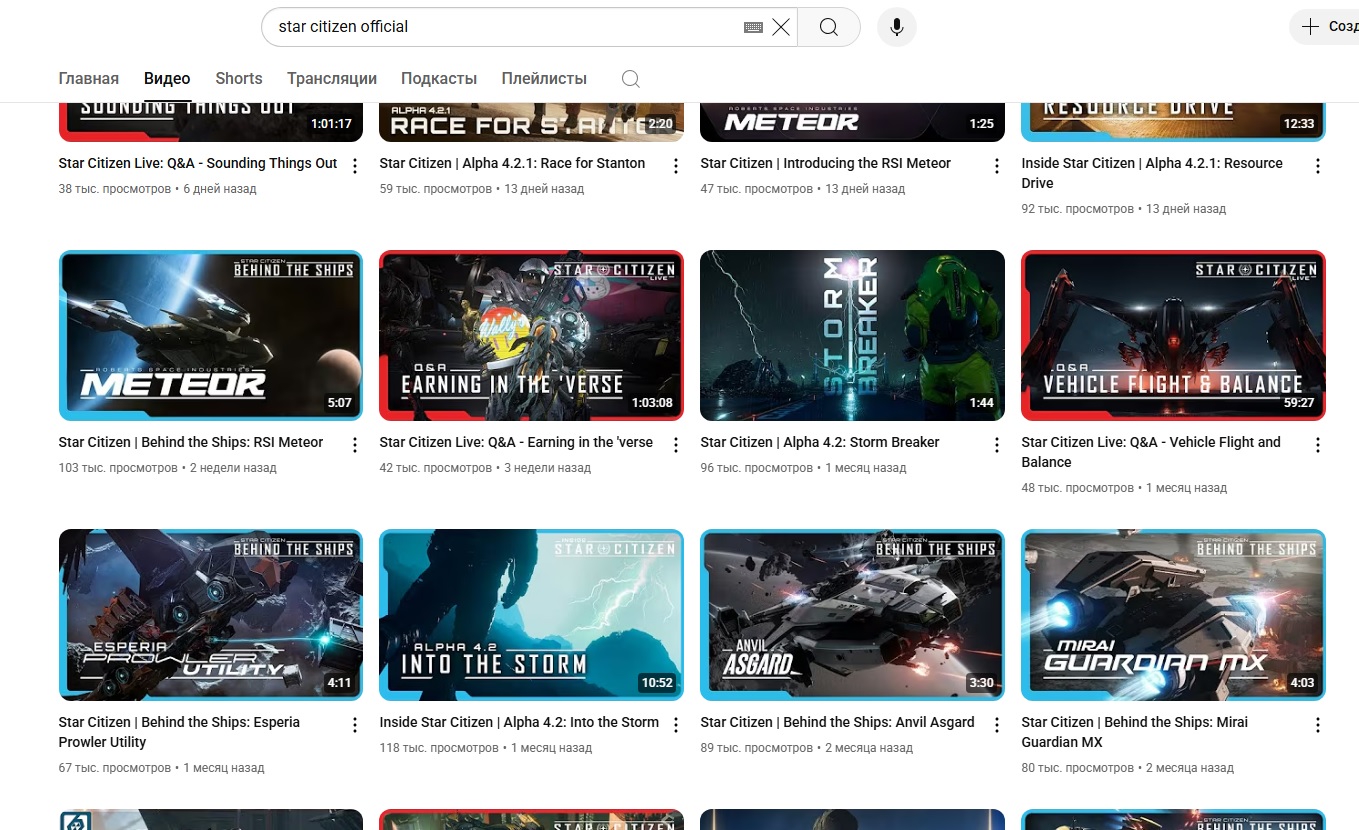Open the Подкасты tab

coord(439,78)
